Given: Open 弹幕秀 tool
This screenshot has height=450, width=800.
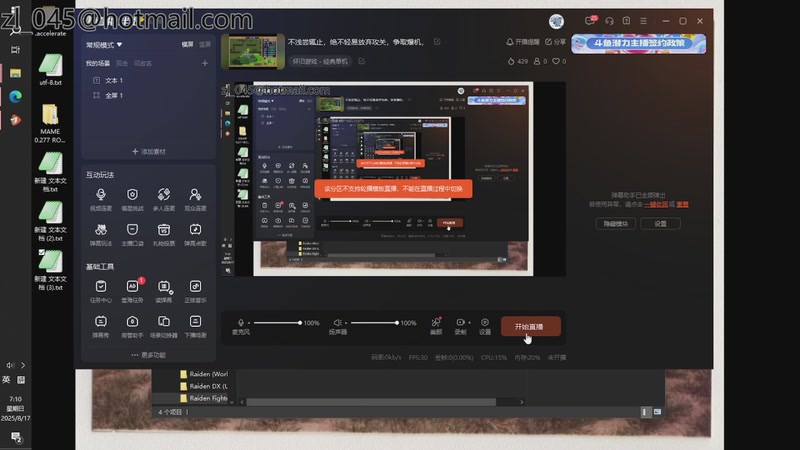Looking at the screenshot, I should [101, 326].
